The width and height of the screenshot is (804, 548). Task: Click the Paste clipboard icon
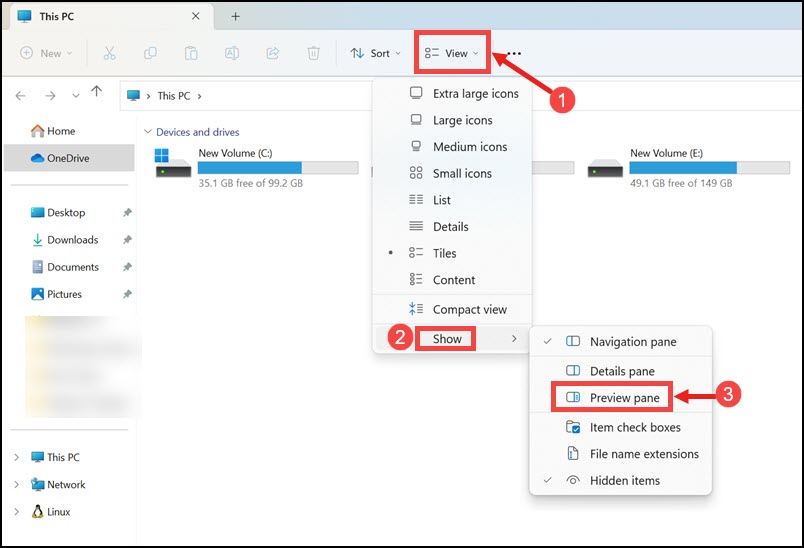191,53
